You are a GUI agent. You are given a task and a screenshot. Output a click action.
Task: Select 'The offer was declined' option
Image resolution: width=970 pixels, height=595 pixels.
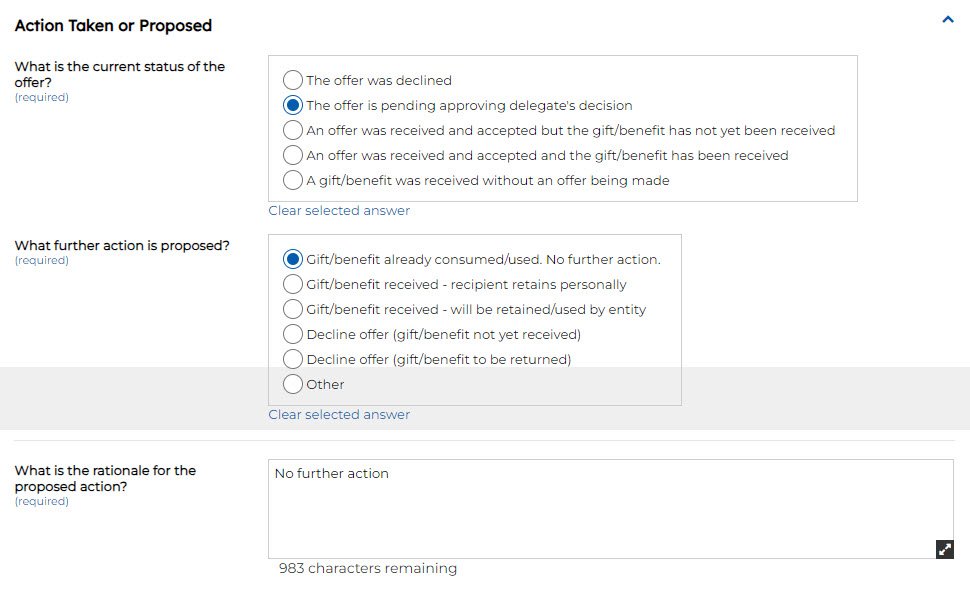[293, 80]
